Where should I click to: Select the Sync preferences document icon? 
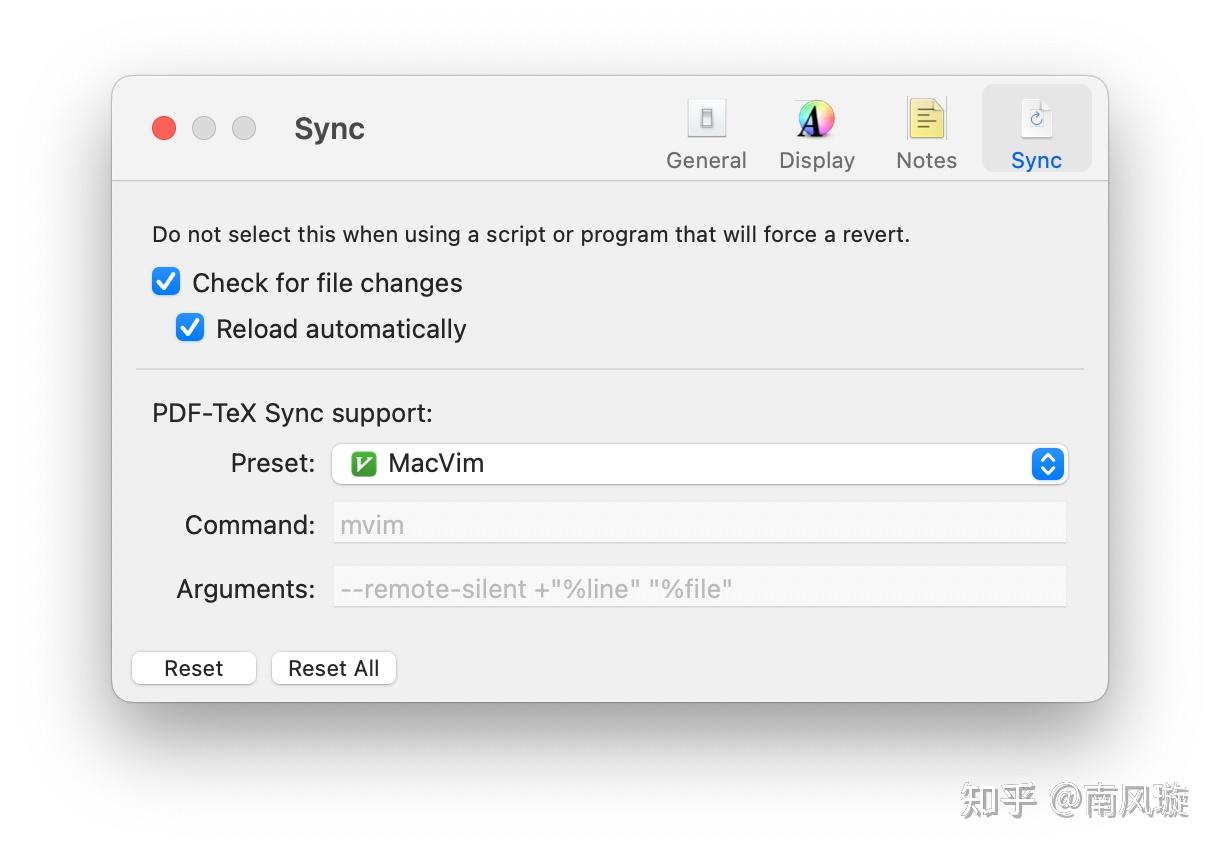tap(1036, 119)
